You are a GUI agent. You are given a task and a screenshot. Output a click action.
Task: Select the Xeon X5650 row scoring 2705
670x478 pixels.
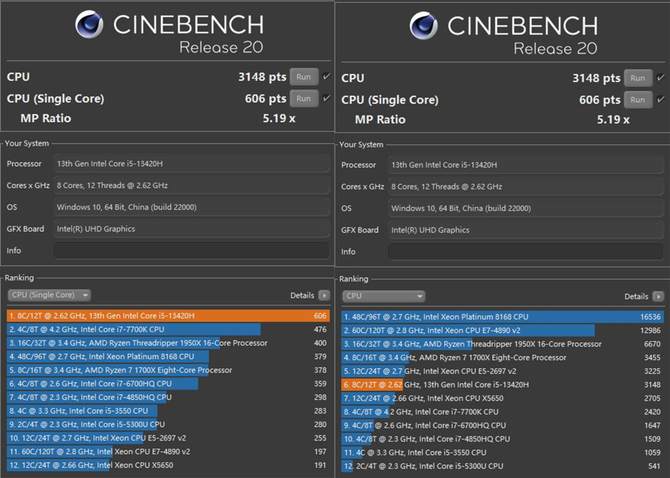(502, 399)
